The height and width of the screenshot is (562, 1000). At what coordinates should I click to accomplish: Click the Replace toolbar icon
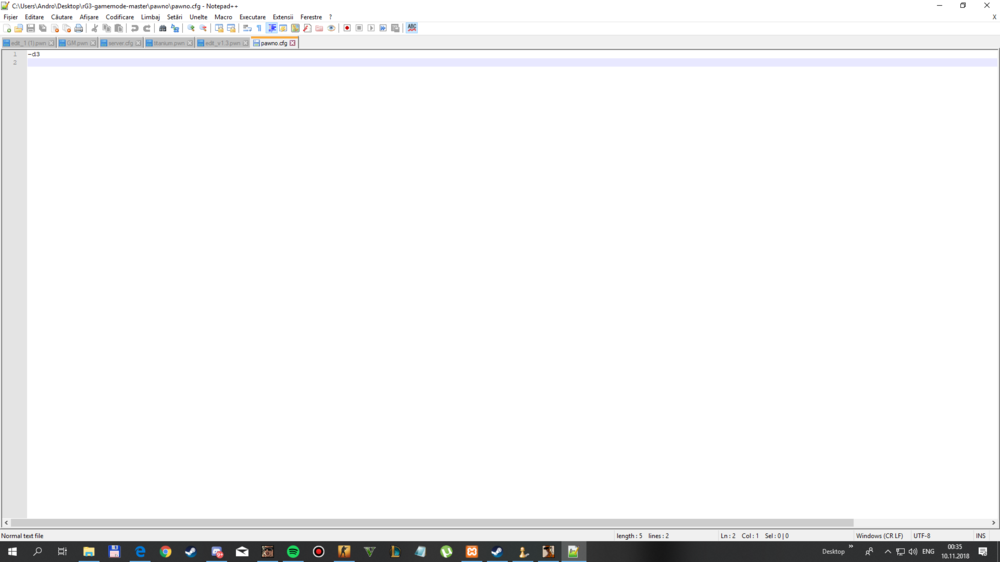click(175, 28)
